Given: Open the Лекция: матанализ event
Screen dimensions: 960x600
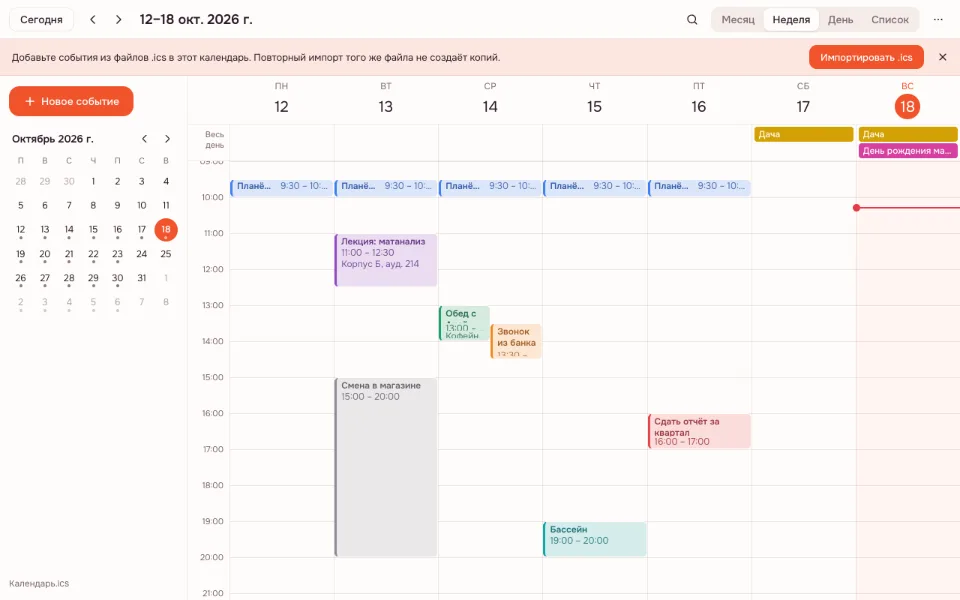Looking at the screenshot, I should pos(386,260).
